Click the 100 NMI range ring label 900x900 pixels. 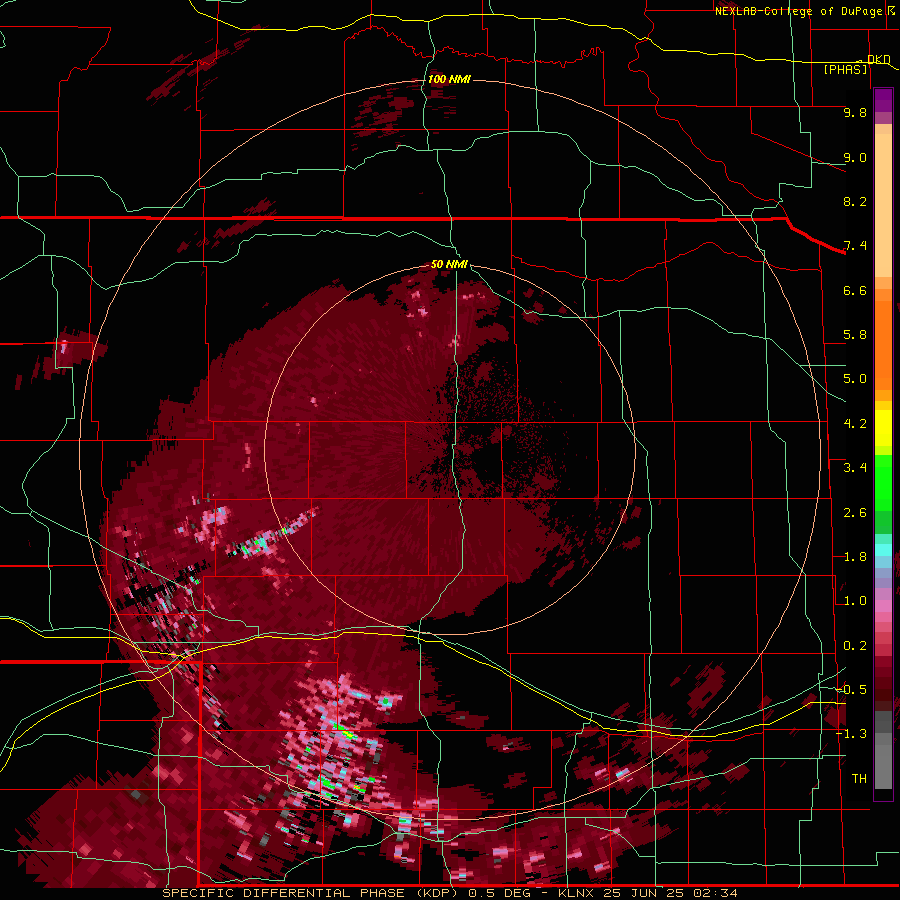449,79
